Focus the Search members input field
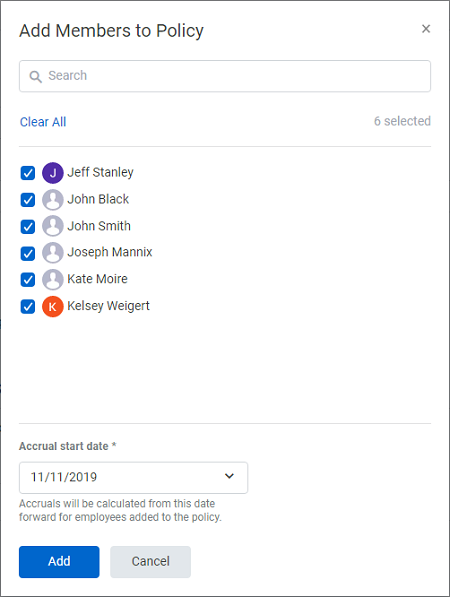This screenshot has height=597, width=450. 225,76
